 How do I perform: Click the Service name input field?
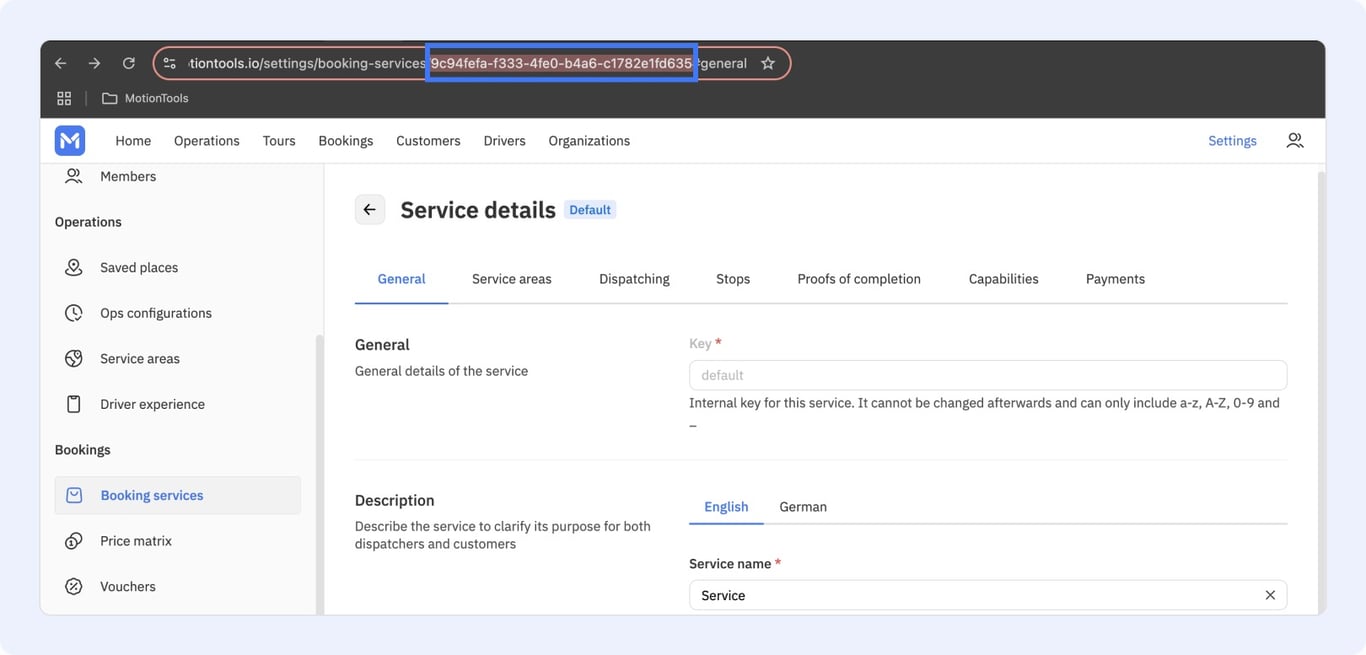point(988,595)
